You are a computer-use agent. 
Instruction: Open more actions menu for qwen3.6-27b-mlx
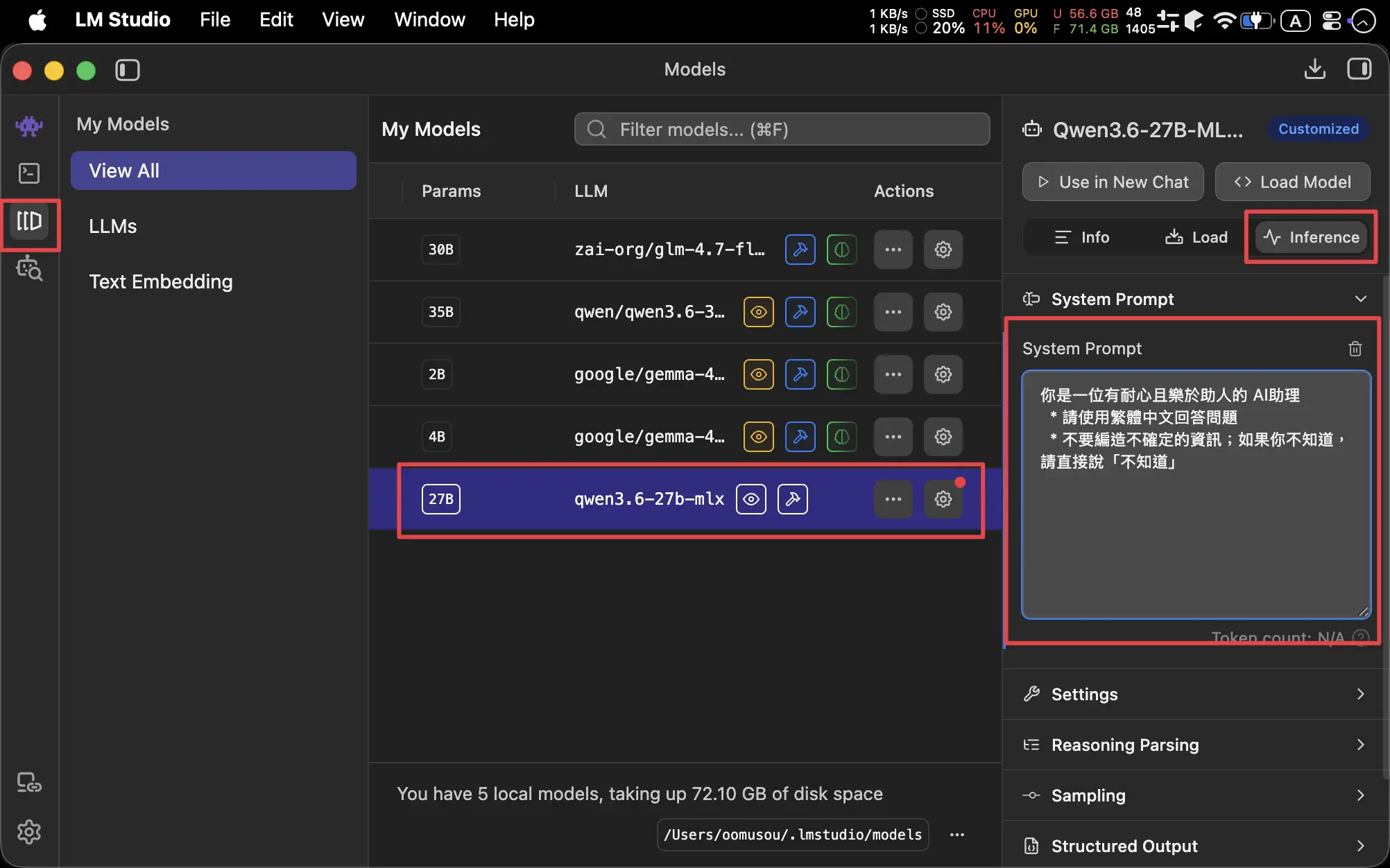coord(893,499)
